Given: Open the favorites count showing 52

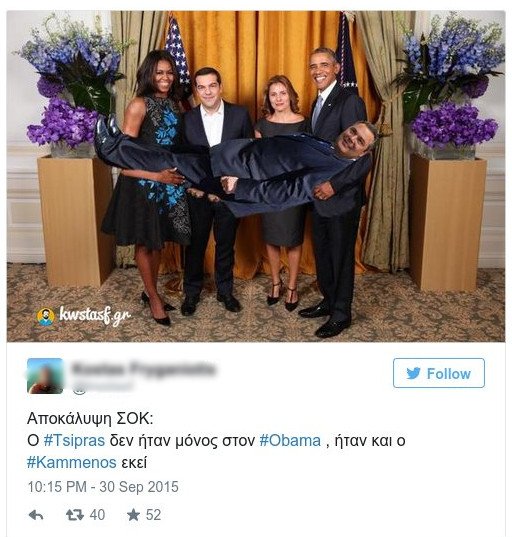Looking at the screenshot, I should point(153,515).
